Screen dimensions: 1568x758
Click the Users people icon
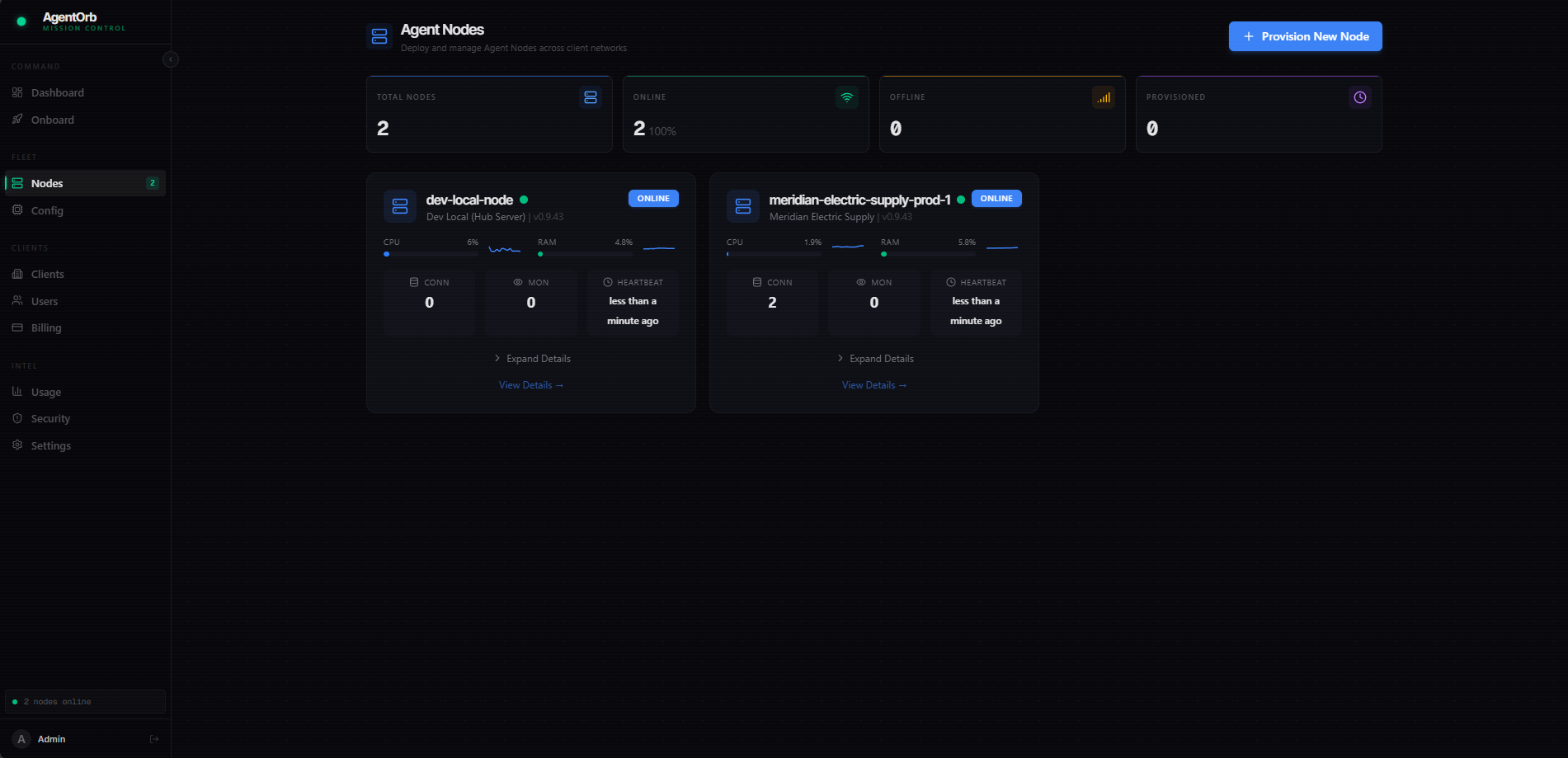click(17, 300)
